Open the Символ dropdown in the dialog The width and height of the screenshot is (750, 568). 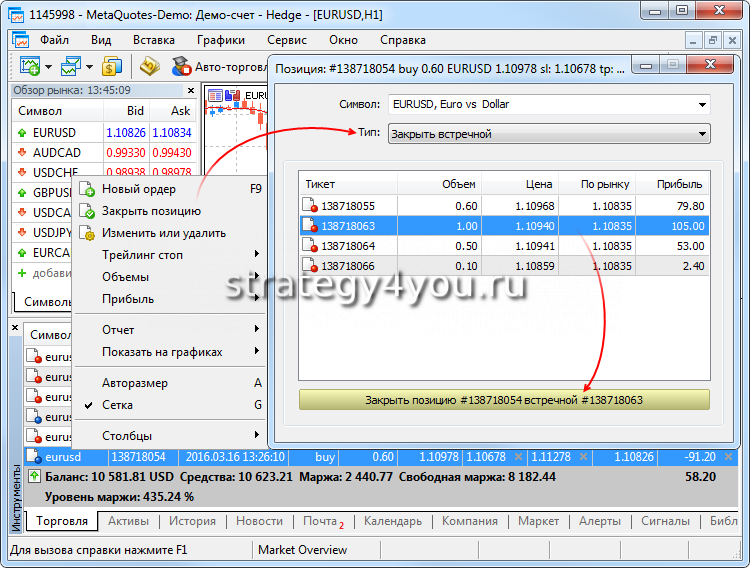[703, 104]
